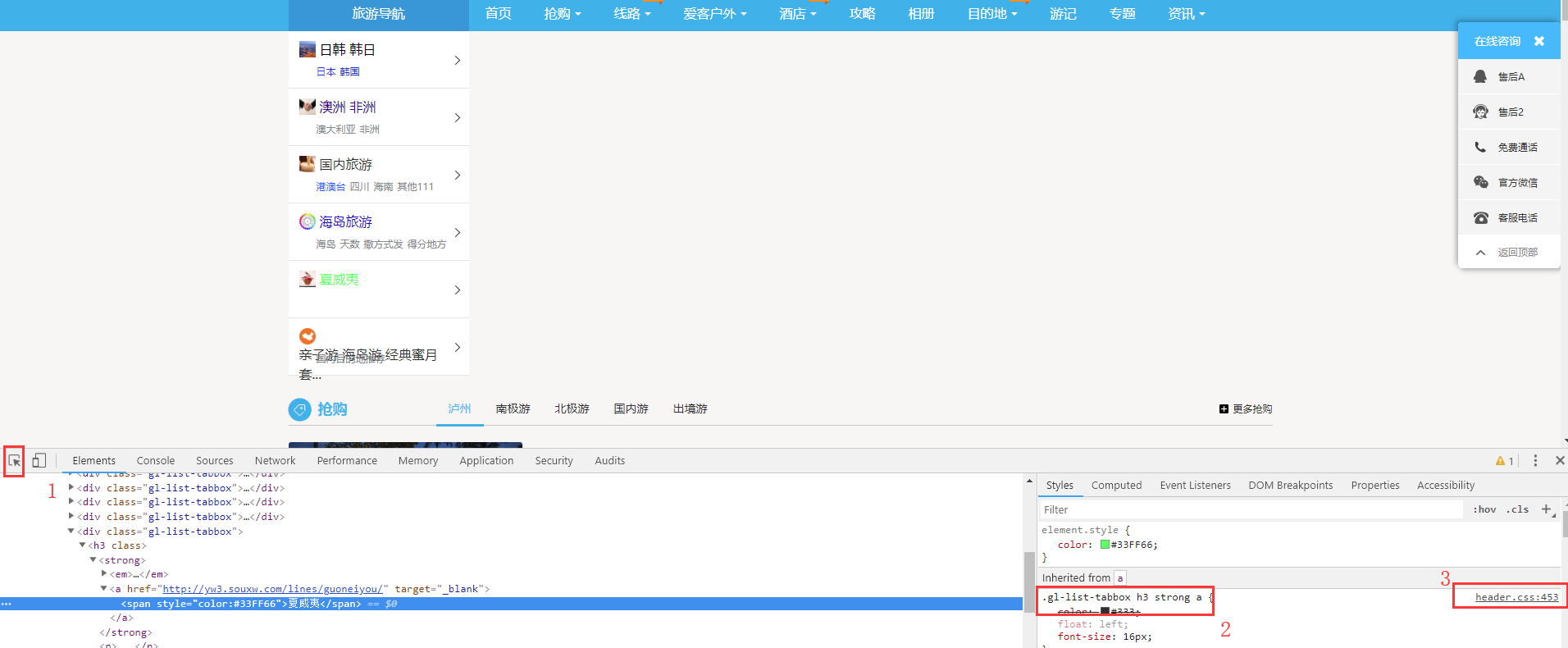Image resolution: width=1568 pixels, height=648 pixels.
Task: Open the header.css:453 source link
Action: pos(1516,597)
